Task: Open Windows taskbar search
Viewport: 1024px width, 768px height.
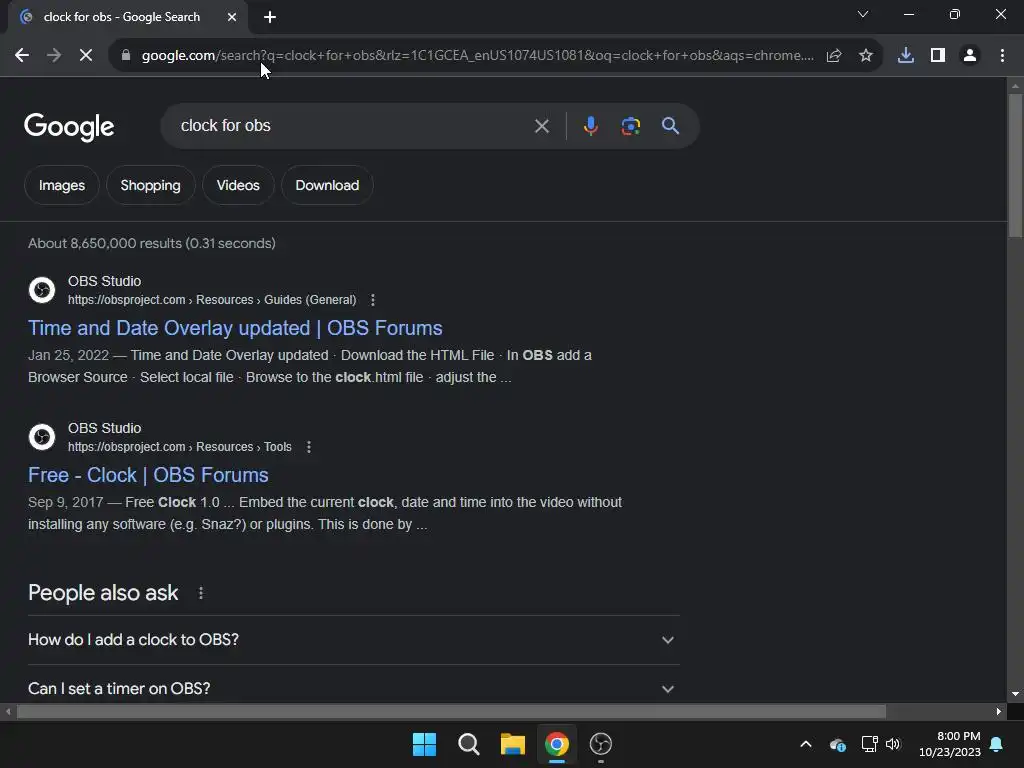Action: tap(468, 744)
